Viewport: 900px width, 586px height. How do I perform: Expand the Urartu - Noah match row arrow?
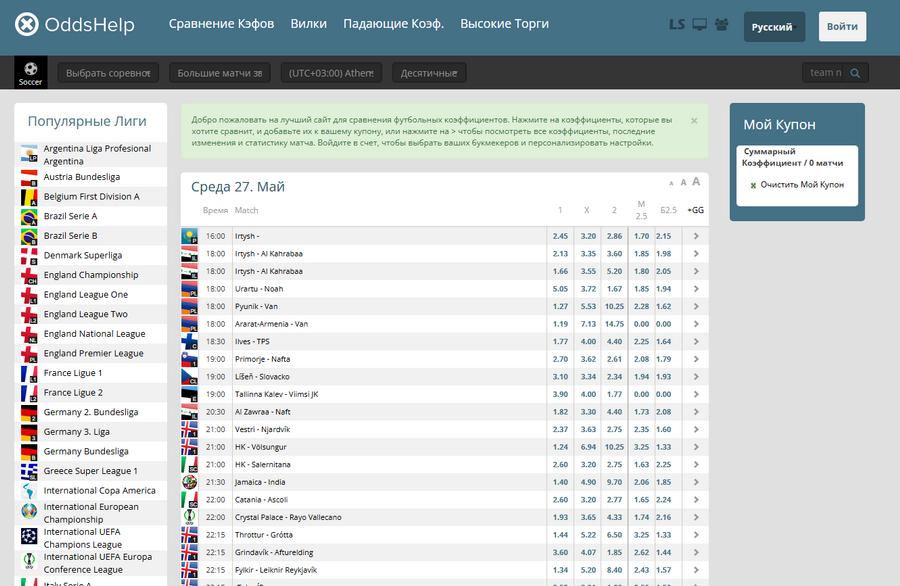pyautogui.click(x=696, y=289)
